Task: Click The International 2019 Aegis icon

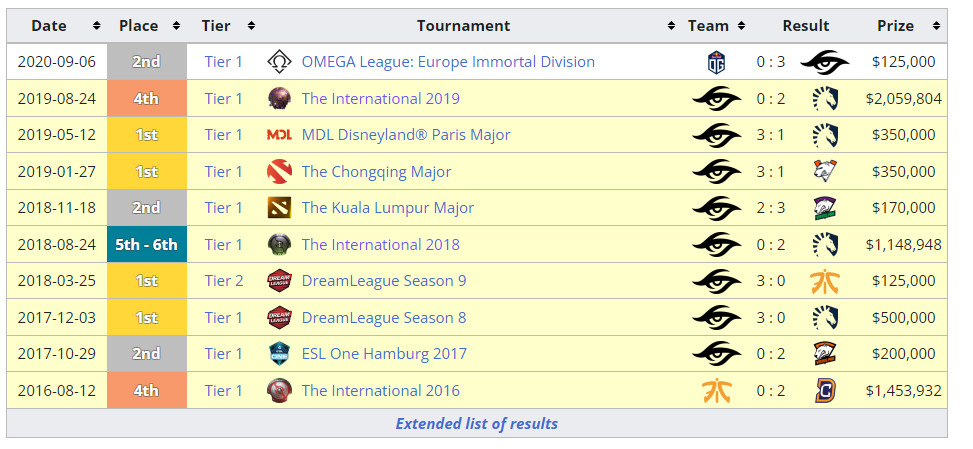Action: 279,99
